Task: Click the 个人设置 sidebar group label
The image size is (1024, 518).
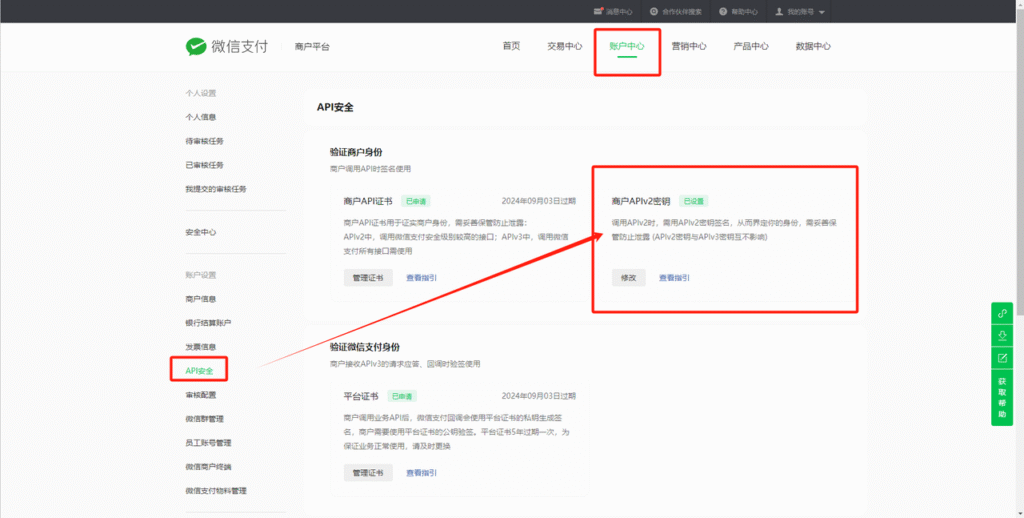Action: pyautogui.click(x=200, y=93)
